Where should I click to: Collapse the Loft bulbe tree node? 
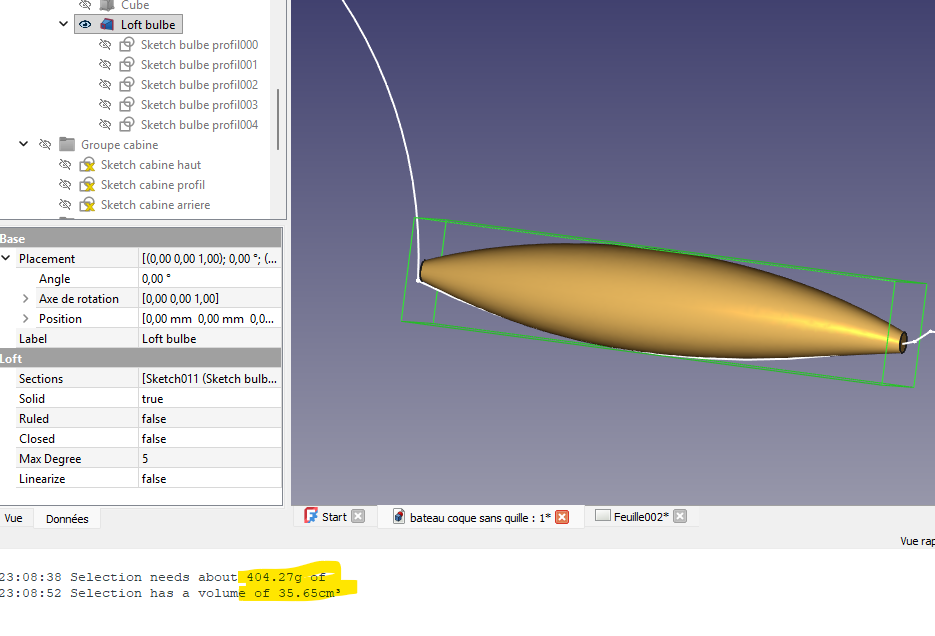click(64, 24)
